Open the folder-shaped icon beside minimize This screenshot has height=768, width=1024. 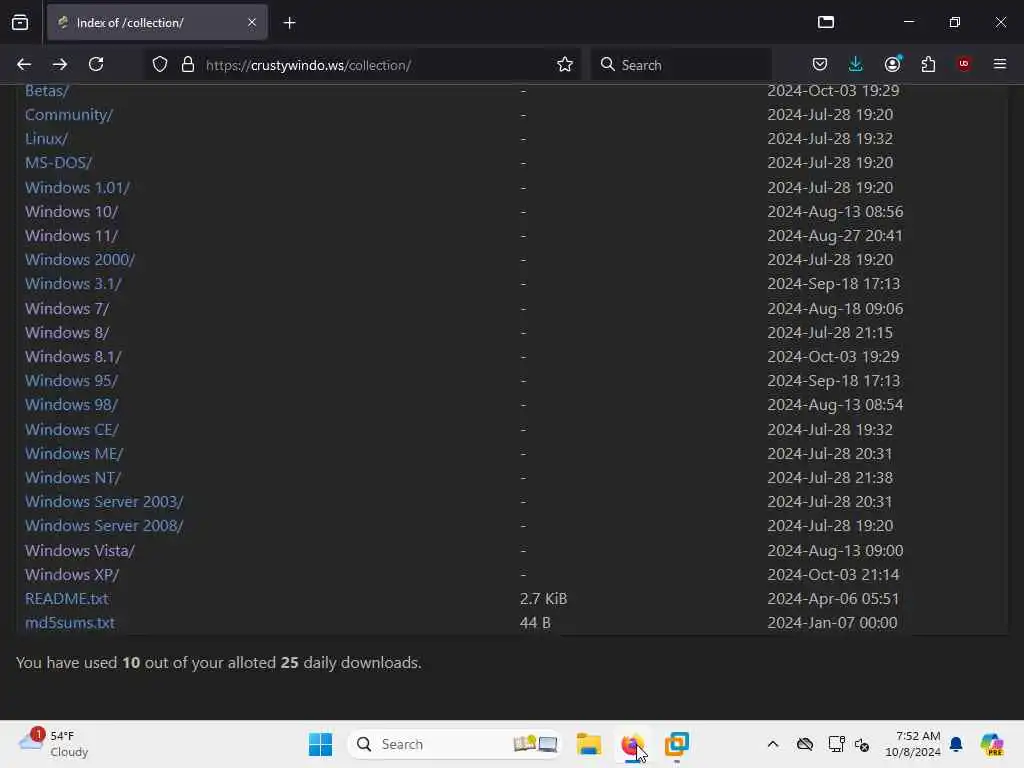[826, 22]
